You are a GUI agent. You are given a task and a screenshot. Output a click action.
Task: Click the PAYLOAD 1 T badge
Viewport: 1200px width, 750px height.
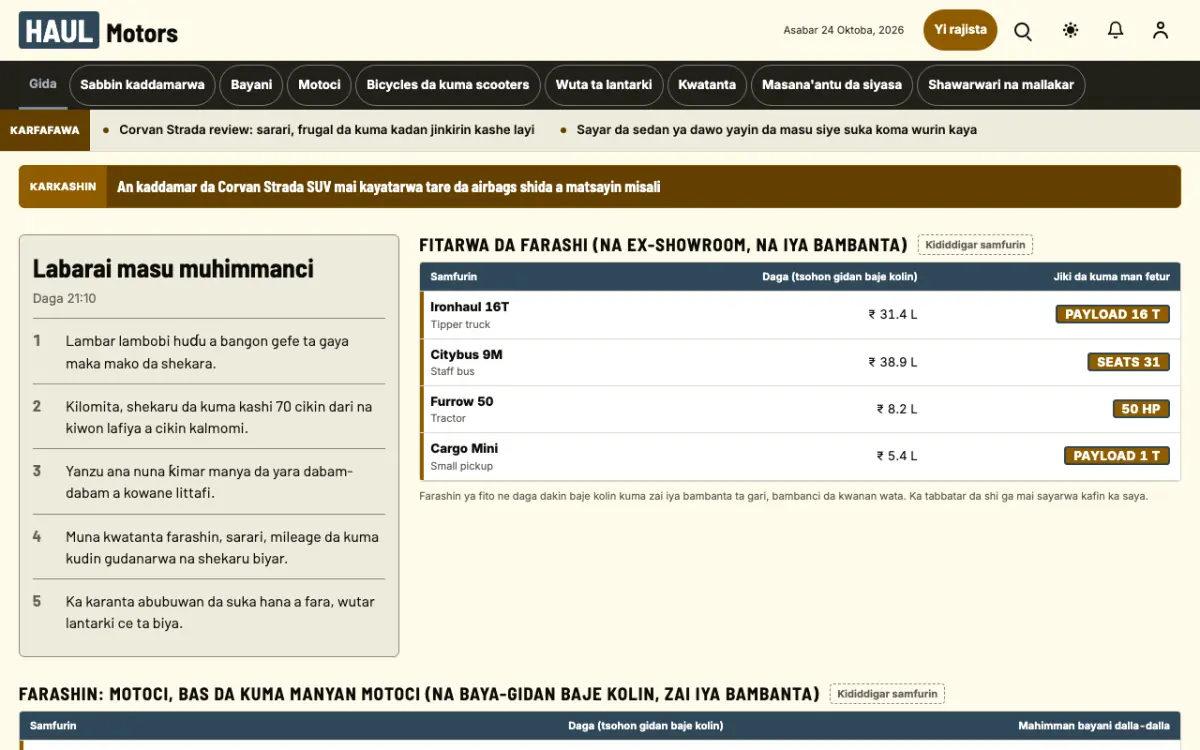pyautogui.click(x=1116, y=456)
